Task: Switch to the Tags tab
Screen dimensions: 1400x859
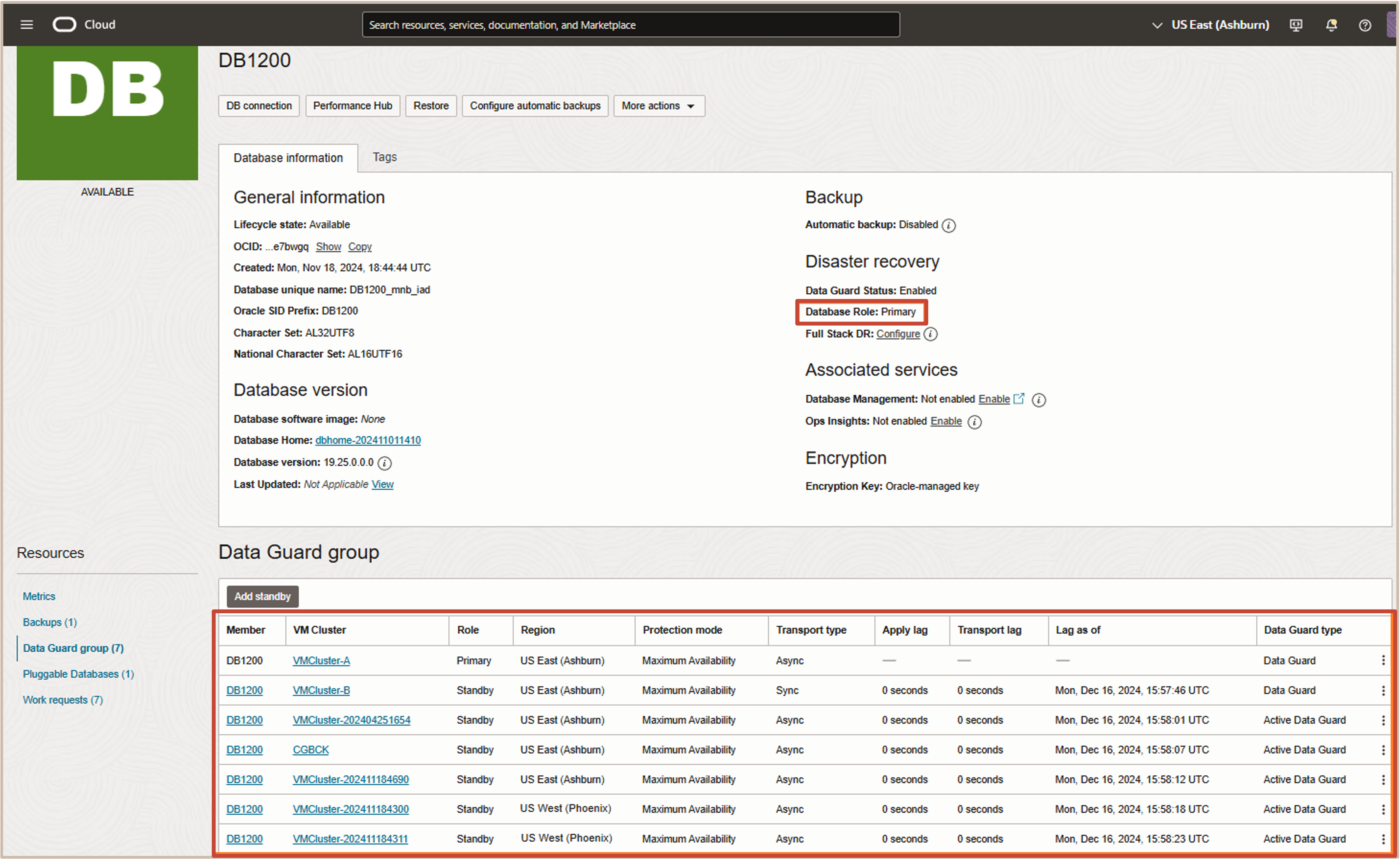Action: click(x=385, y=157)
